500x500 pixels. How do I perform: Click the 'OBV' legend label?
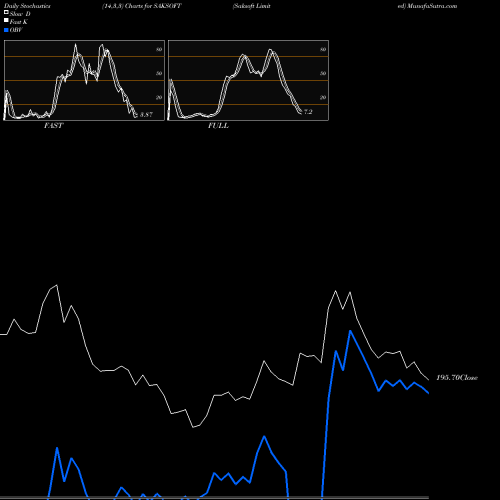point(16,30)
